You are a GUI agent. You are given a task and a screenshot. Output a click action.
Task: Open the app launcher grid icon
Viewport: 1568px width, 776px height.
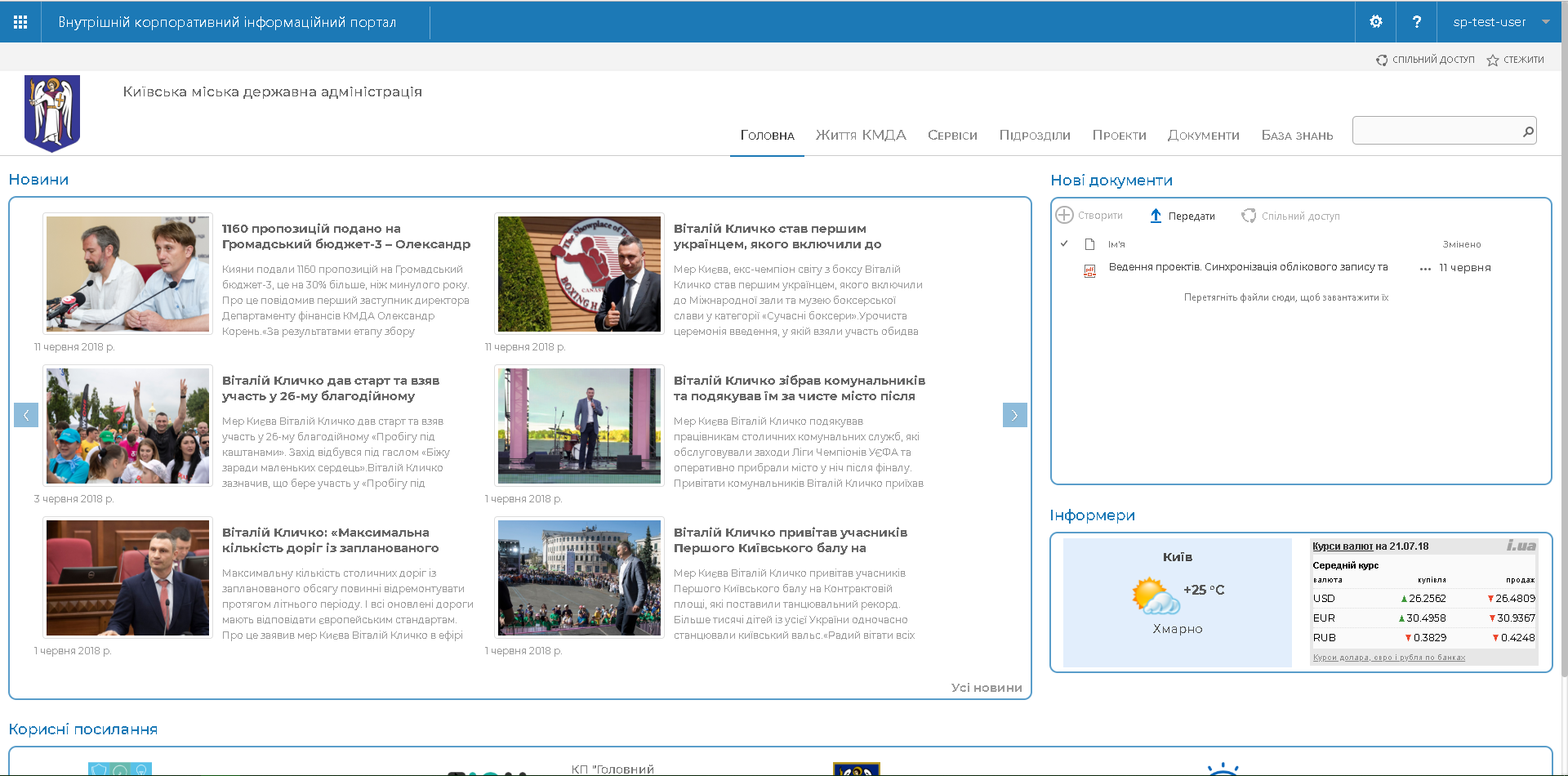(x=20, y=22)
